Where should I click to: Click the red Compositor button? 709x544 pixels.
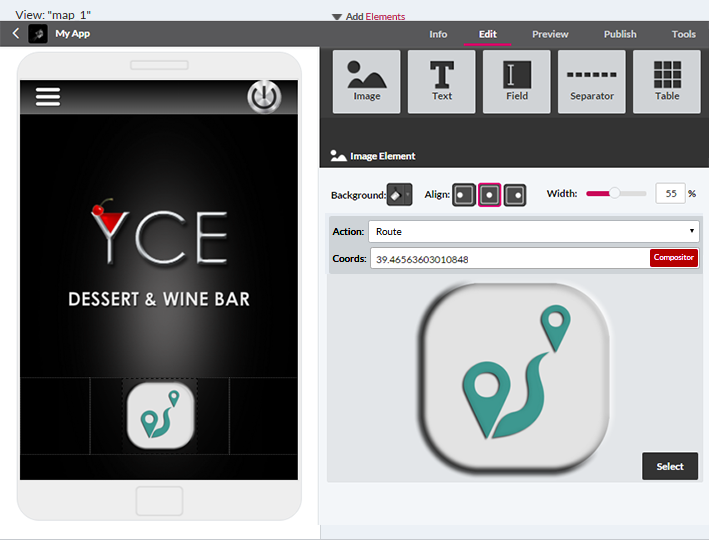point(674,257)
